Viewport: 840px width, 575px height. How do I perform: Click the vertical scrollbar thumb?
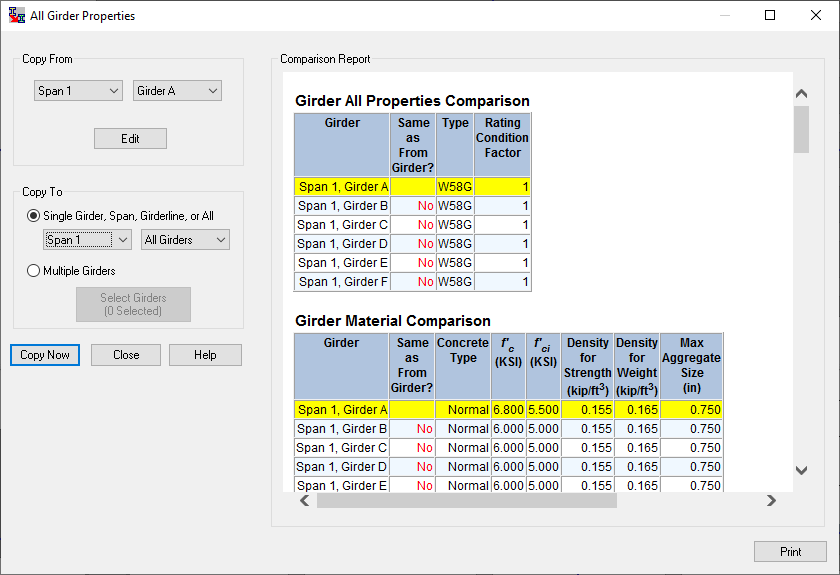801,129
